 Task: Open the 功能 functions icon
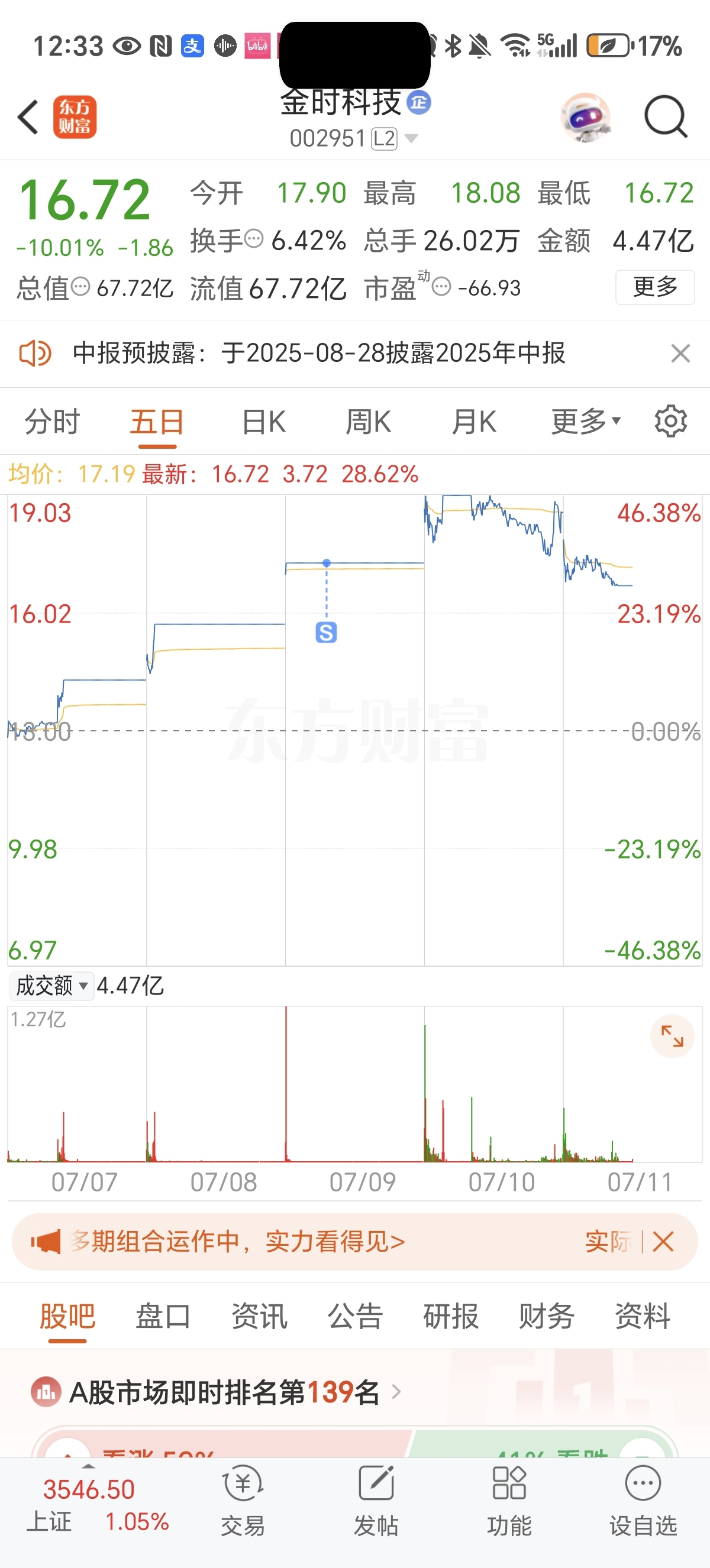(509, 1501)
